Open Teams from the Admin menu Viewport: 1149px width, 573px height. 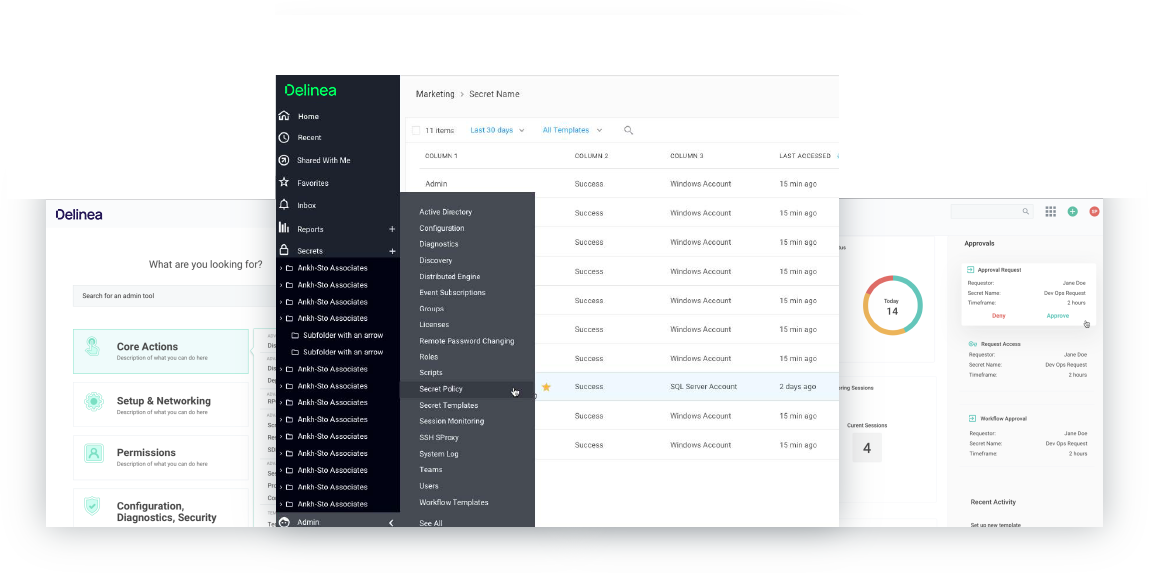431,470
